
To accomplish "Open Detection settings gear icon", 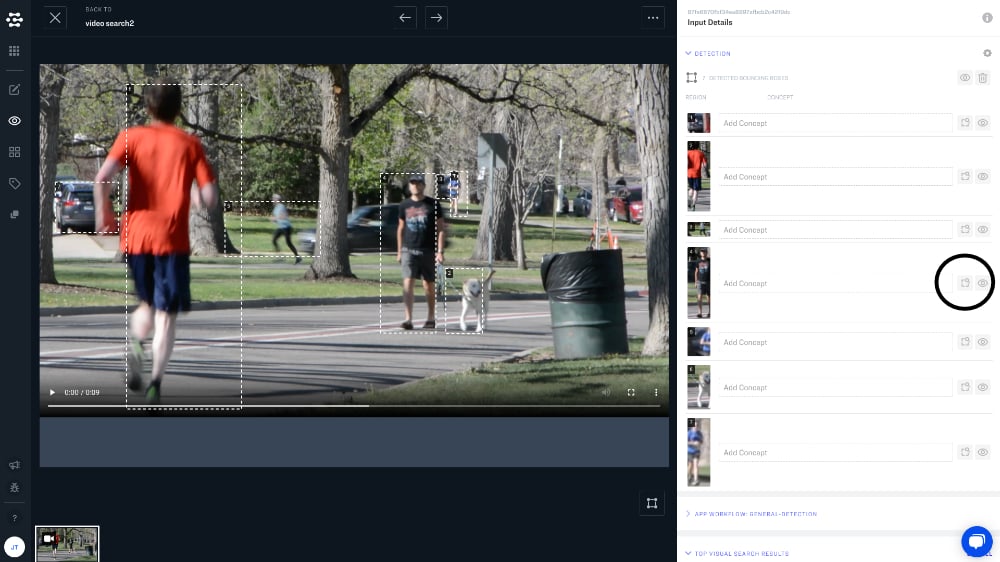I will click(987, 53).
